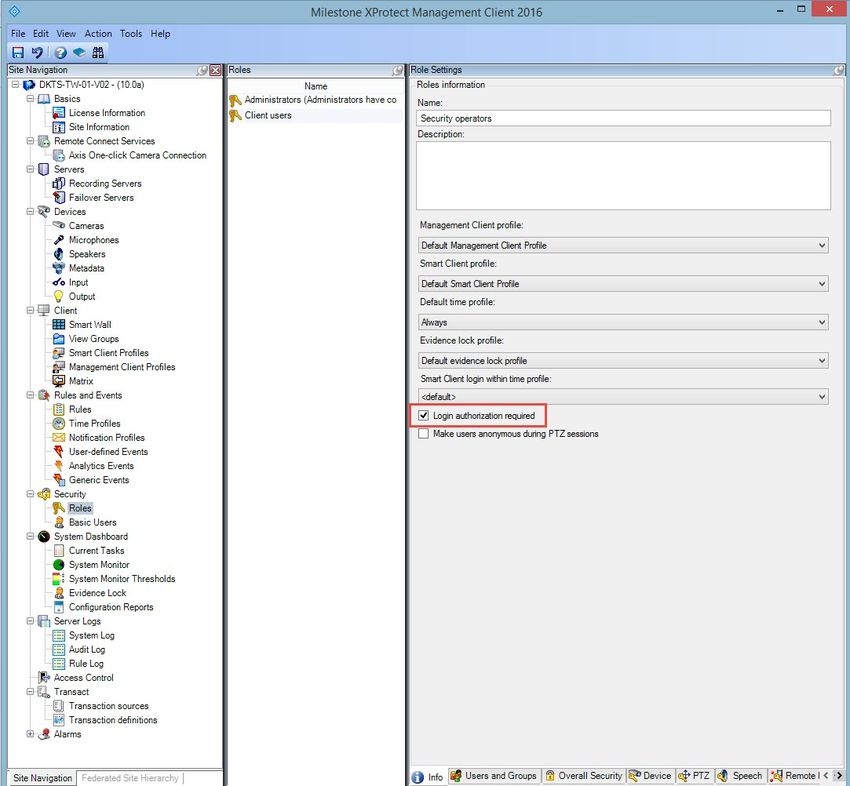Select the Access Control icon
This screenshot has height=786, width=850.
(44, 678)
